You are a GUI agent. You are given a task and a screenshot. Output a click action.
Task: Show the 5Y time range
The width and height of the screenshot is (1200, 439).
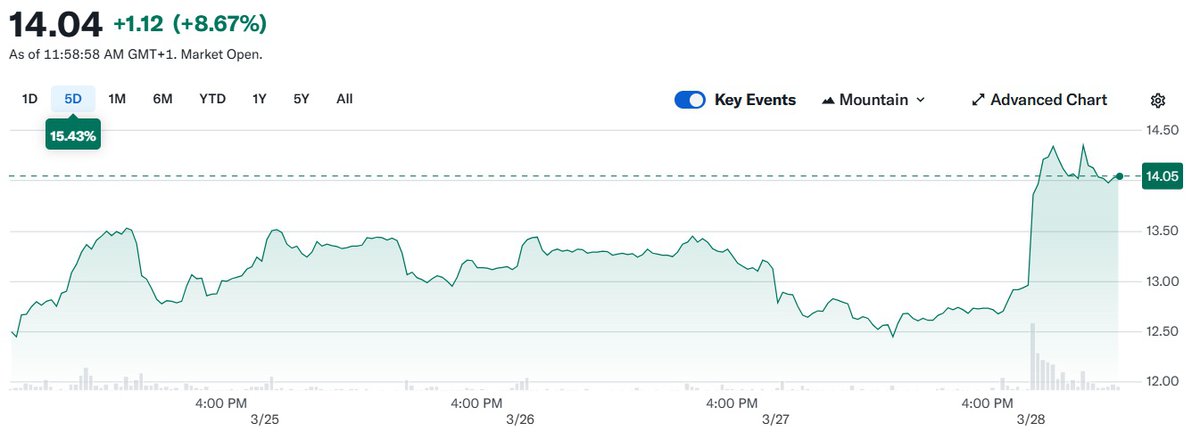pos(301,99)
